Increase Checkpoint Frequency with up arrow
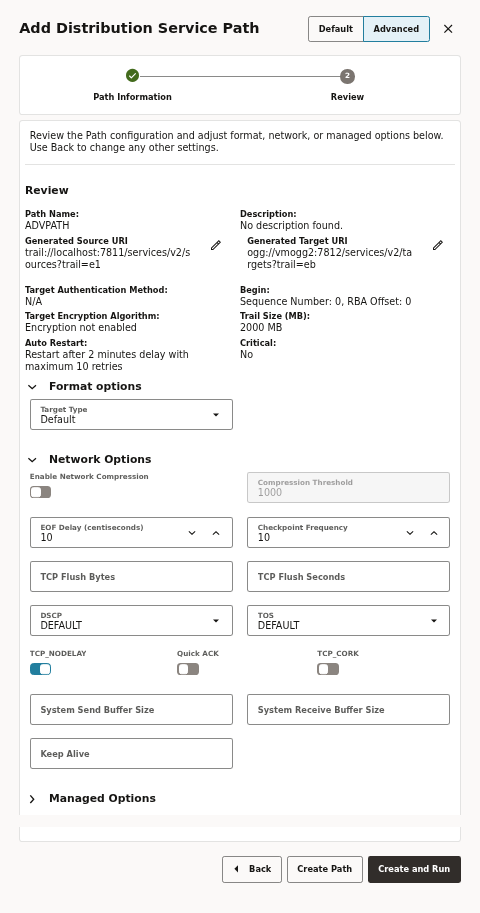 [x=433, y=533]
